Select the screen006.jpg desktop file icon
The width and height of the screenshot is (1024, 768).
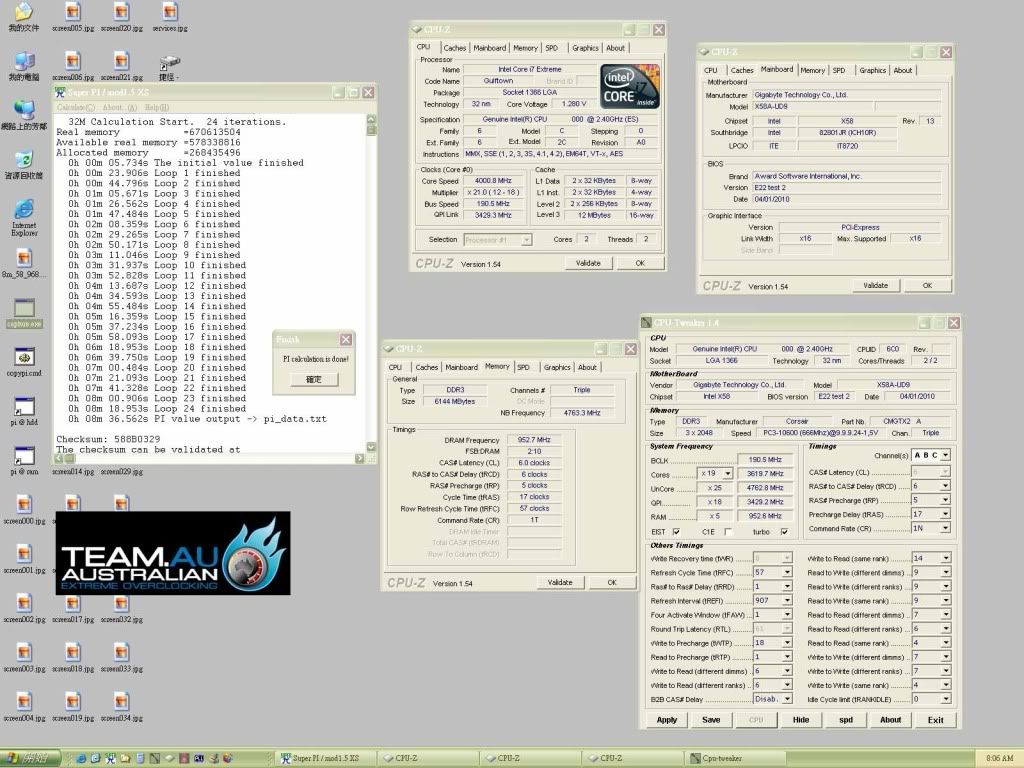click(73, 66)
